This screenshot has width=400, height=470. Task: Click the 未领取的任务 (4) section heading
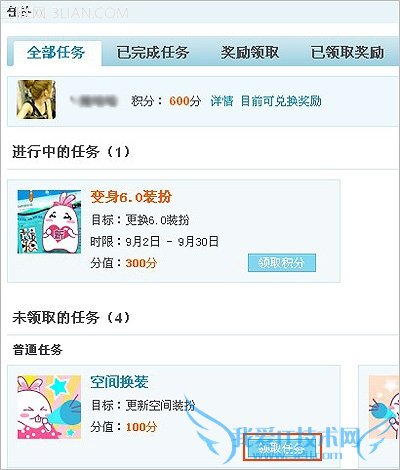point(71,317)
